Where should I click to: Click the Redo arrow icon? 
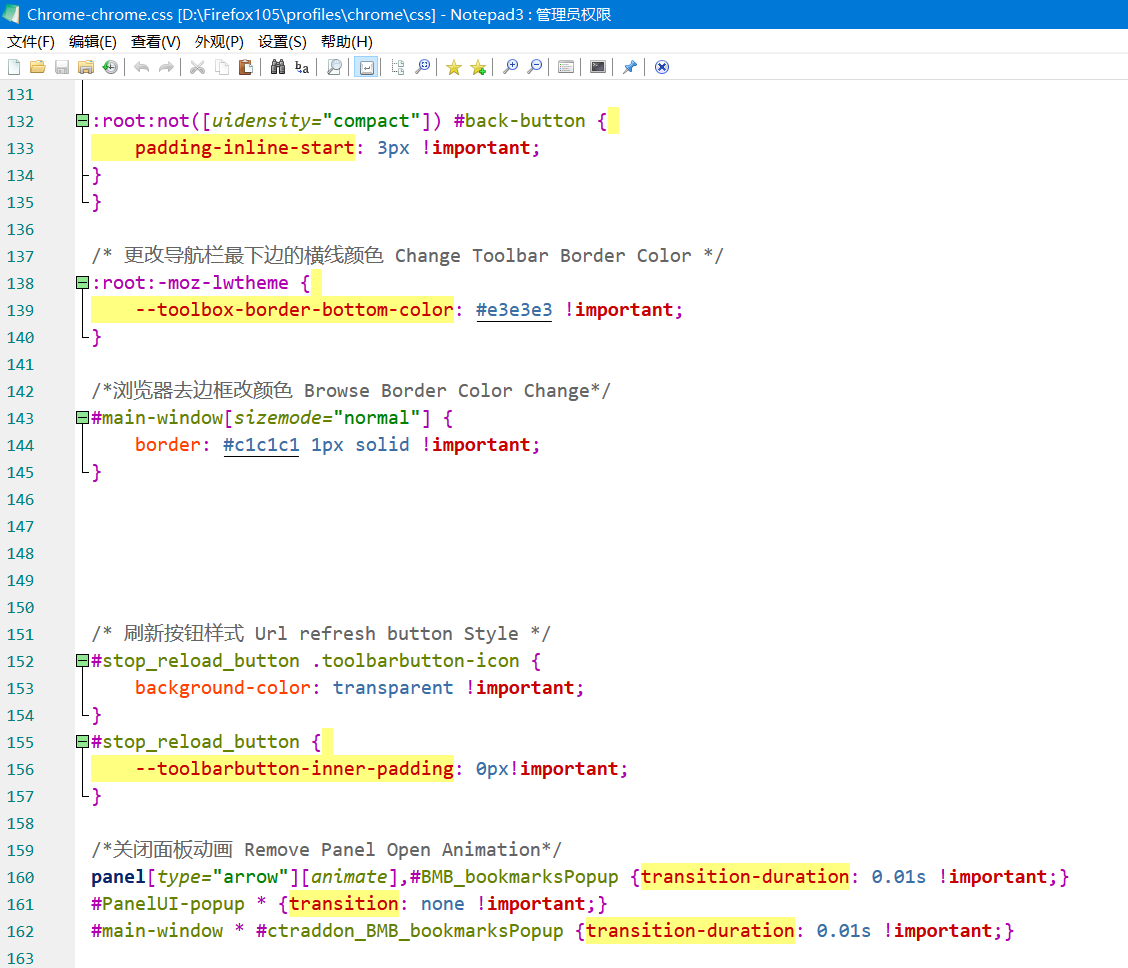(x=166, y=67)
